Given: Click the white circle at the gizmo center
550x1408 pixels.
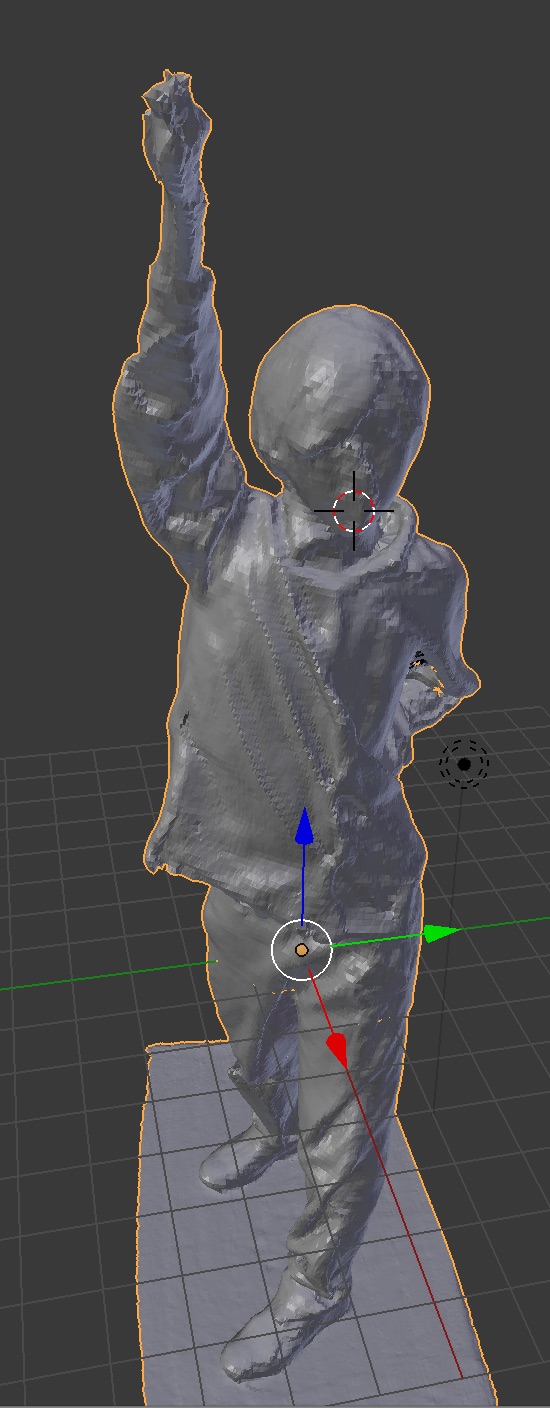Looking at the screenshot, I should pyautogui.click(x=301, y=949).
